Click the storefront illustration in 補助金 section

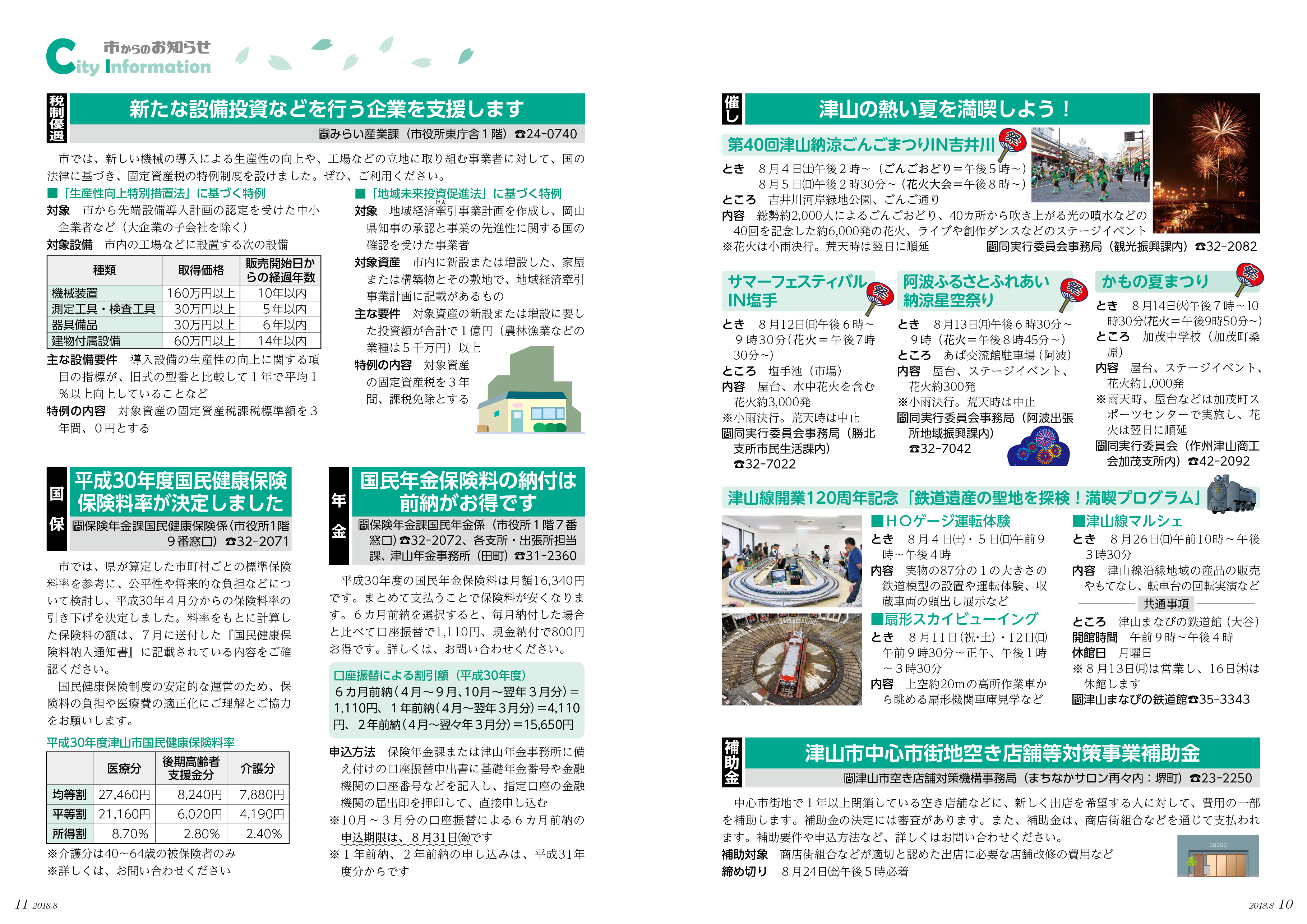1218,856
